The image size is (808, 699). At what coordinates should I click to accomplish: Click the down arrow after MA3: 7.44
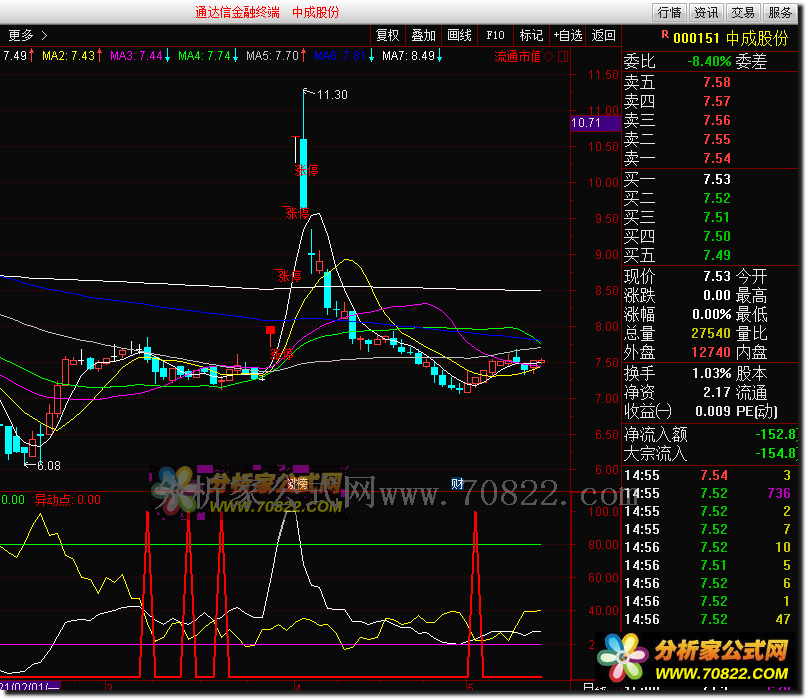tap(167, 56)
